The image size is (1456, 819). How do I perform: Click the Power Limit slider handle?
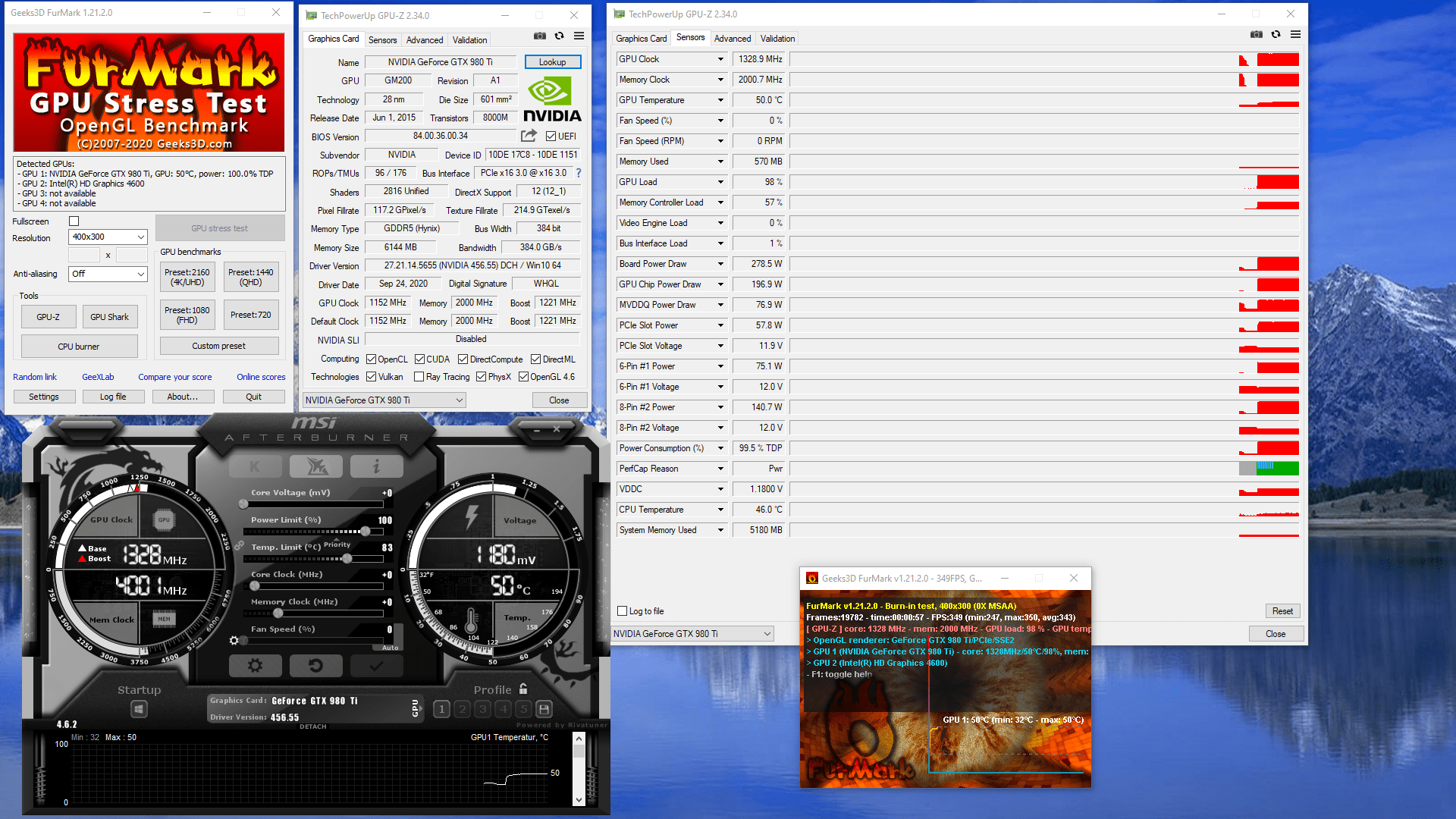(x=365, y=531)
